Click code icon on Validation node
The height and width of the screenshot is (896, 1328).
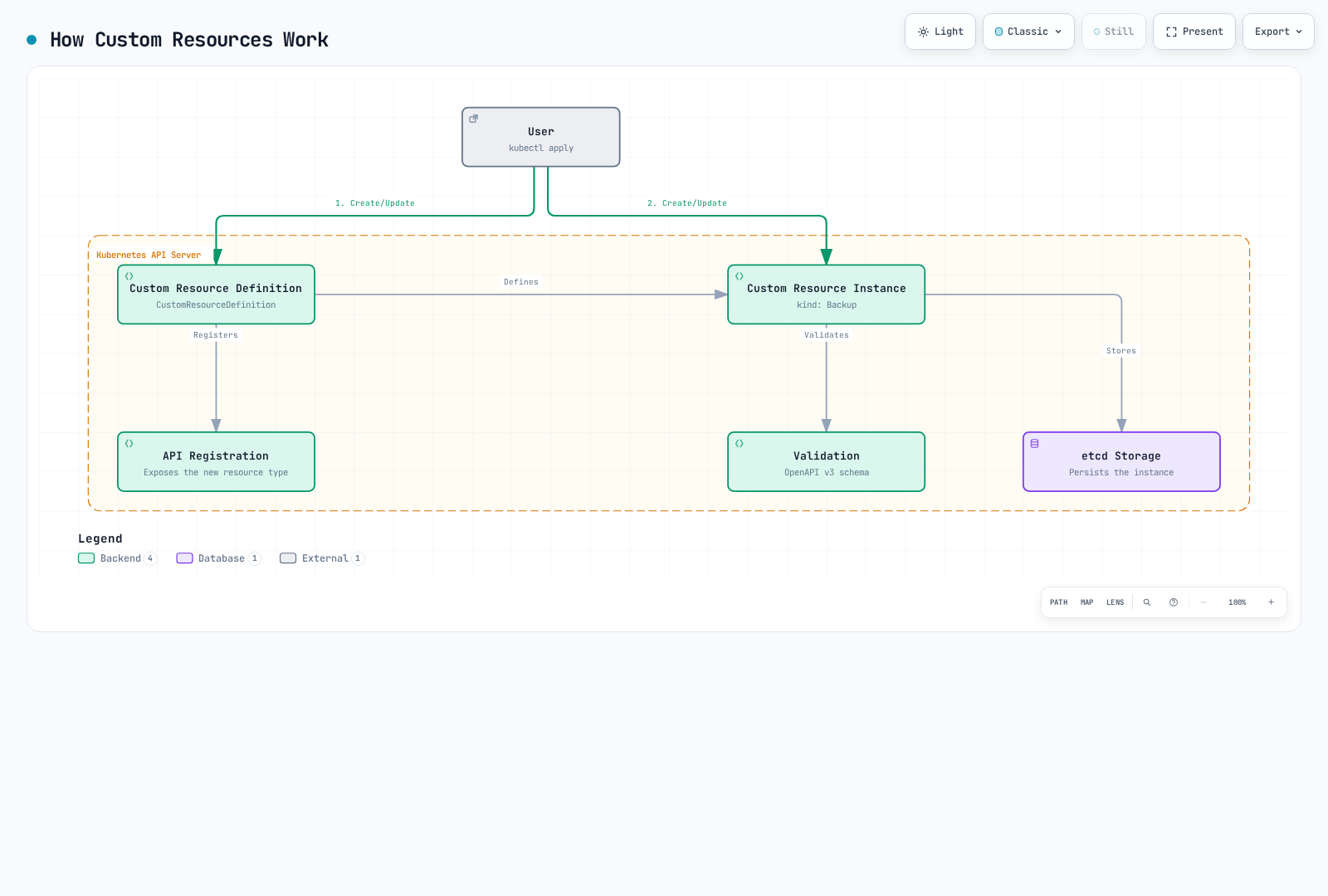(x=740, y=444)
